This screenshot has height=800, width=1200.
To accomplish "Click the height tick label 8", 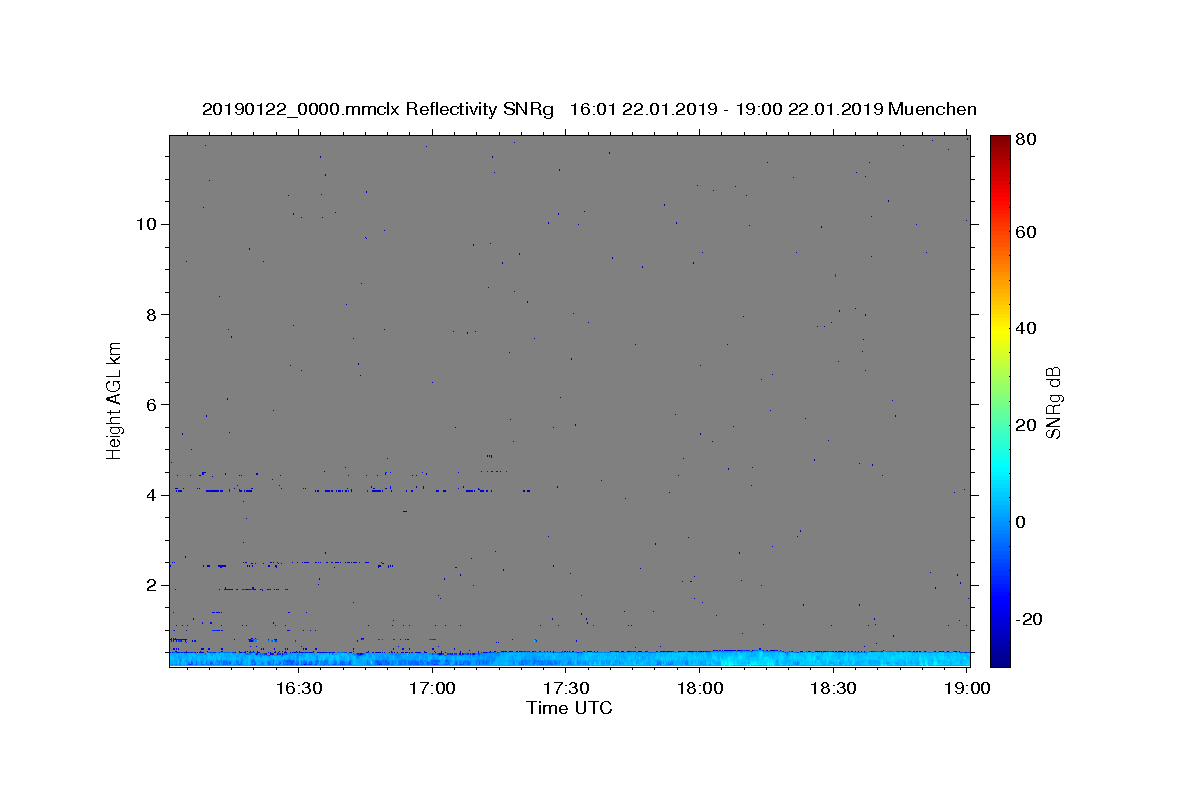I will [153, 314].
